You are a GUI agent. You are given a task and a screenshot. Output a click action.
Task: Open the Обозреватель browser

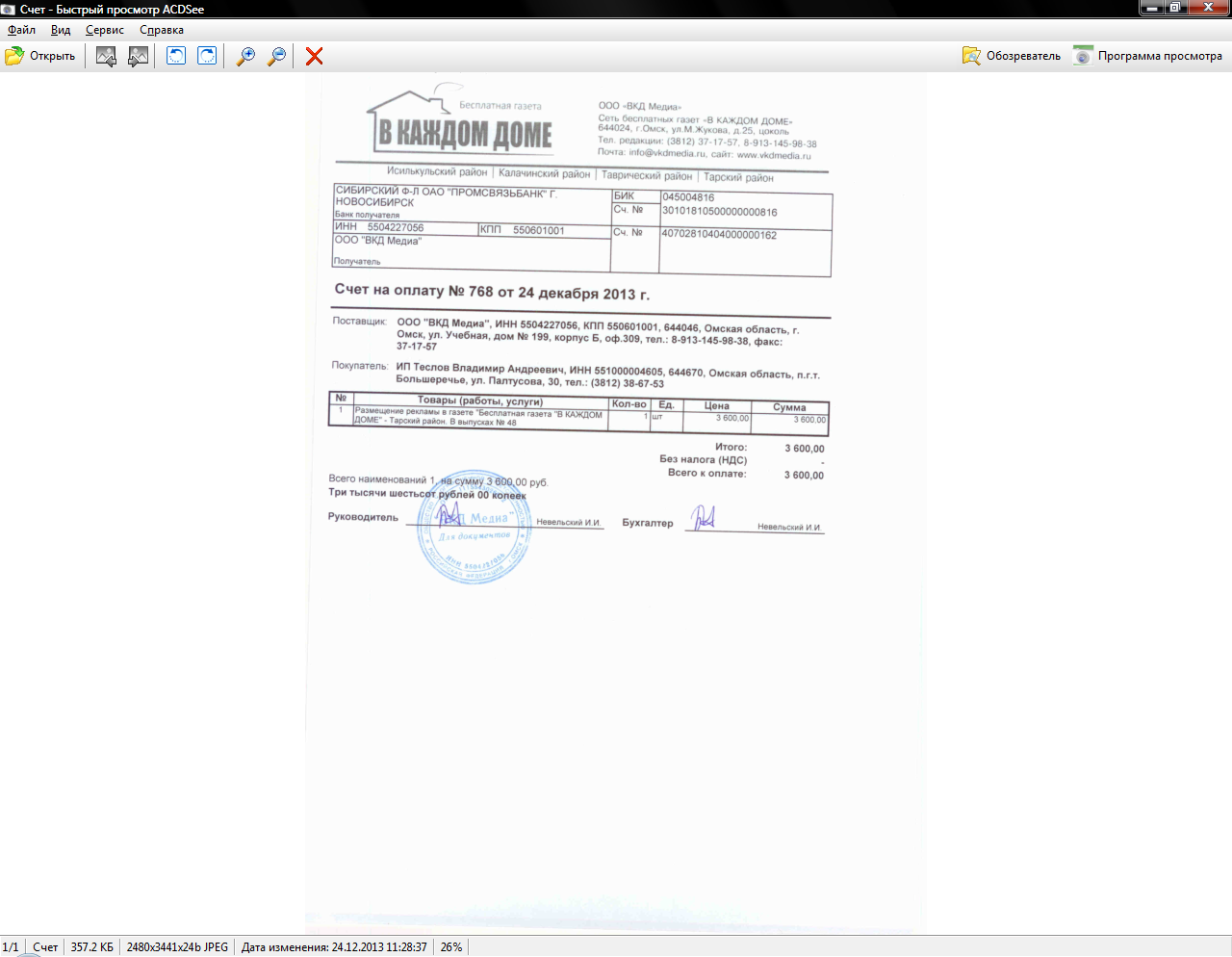click(1012, 56)
